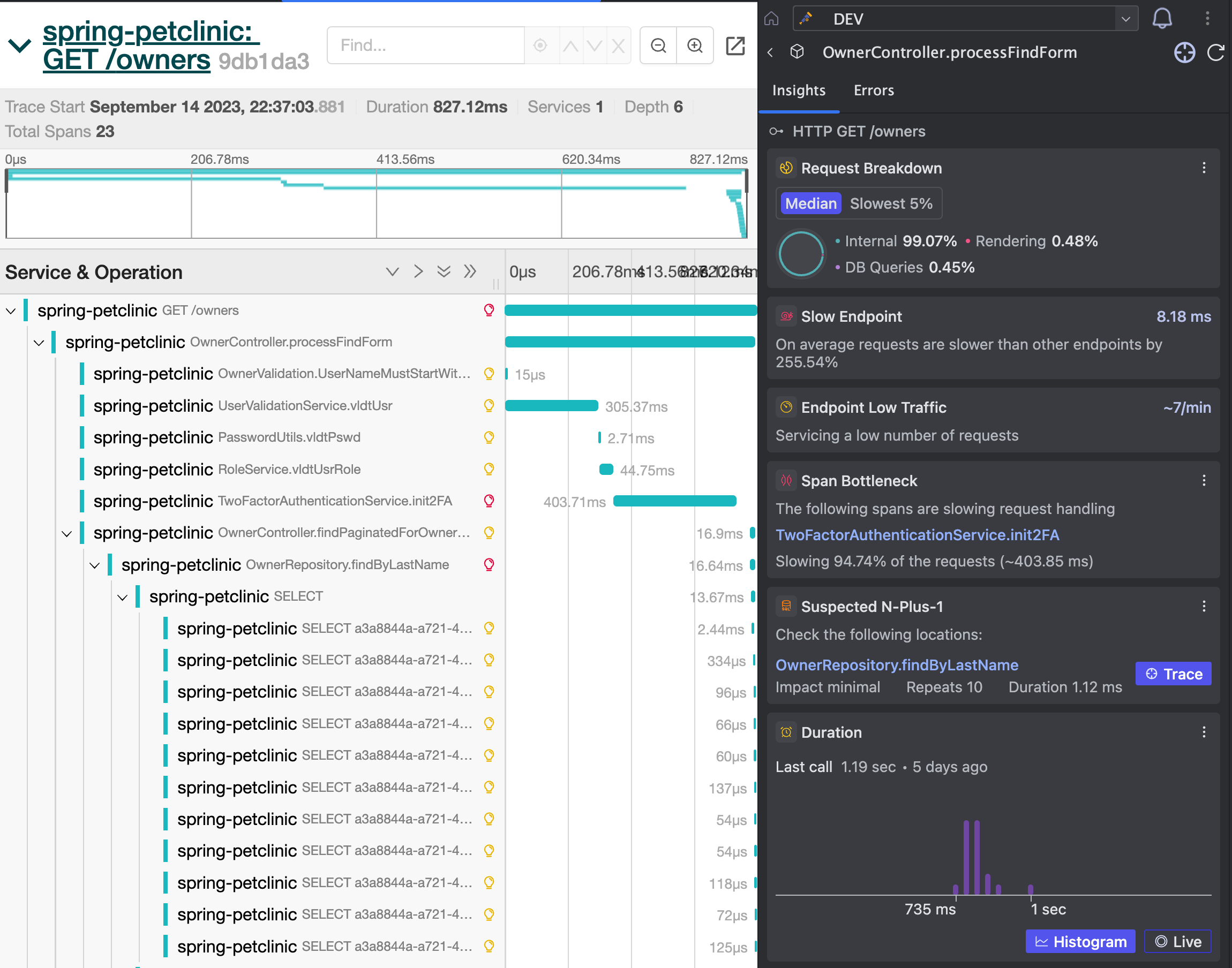Open the OwnerRepository.findByLastName N-Plus-1 link
The height and width of the screenshot is (968, 1232).
(x=896, y=665)
